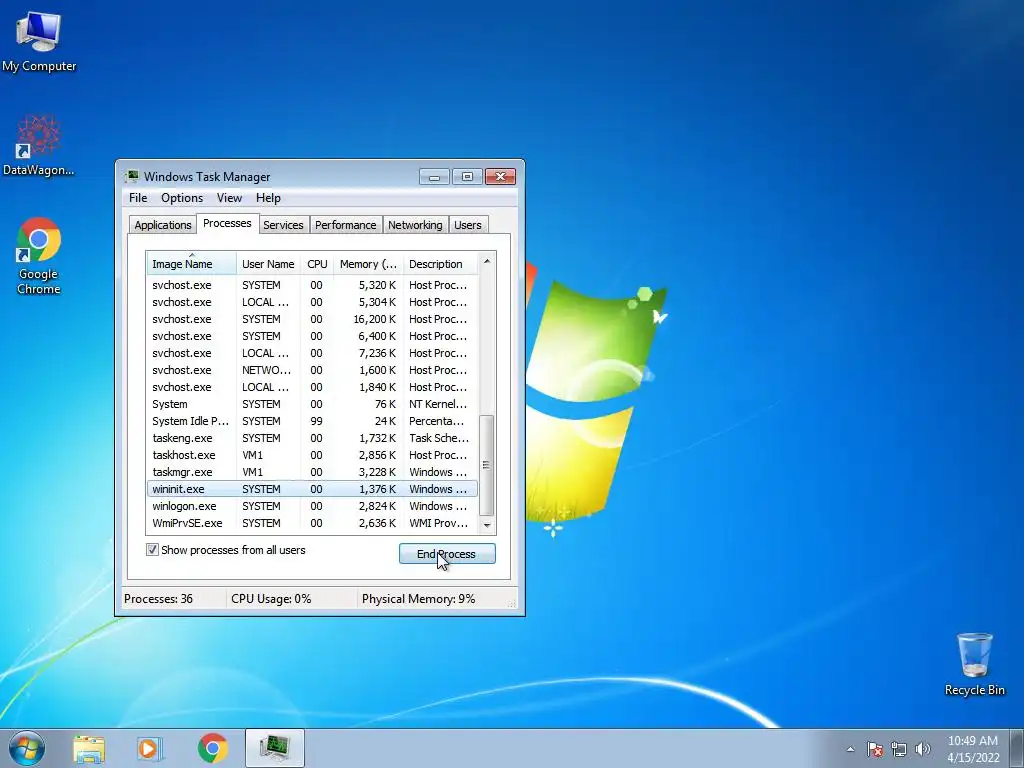Minimize the Task Manager window

coord(434,176)
